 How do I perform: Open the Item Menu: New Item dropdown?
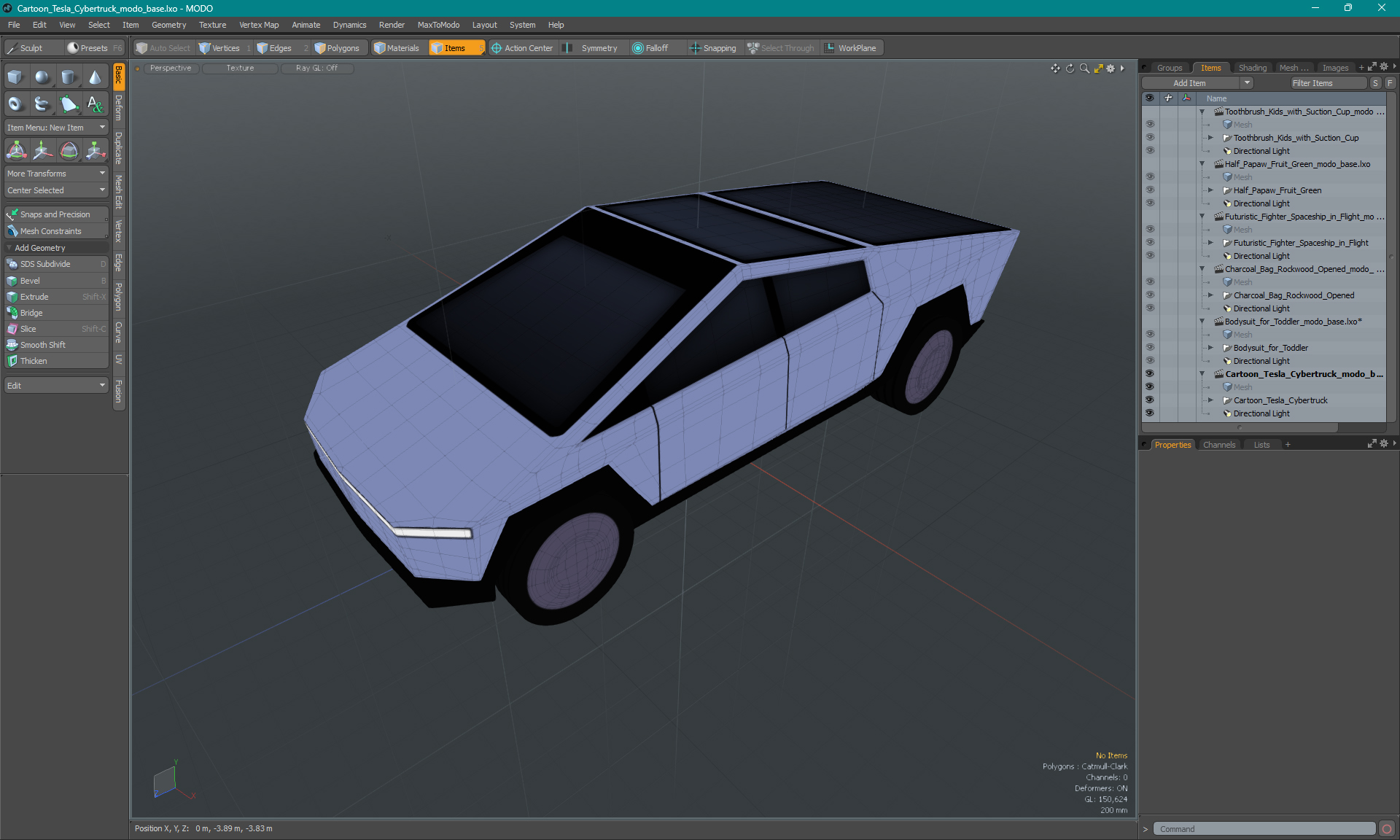point(56,128)
